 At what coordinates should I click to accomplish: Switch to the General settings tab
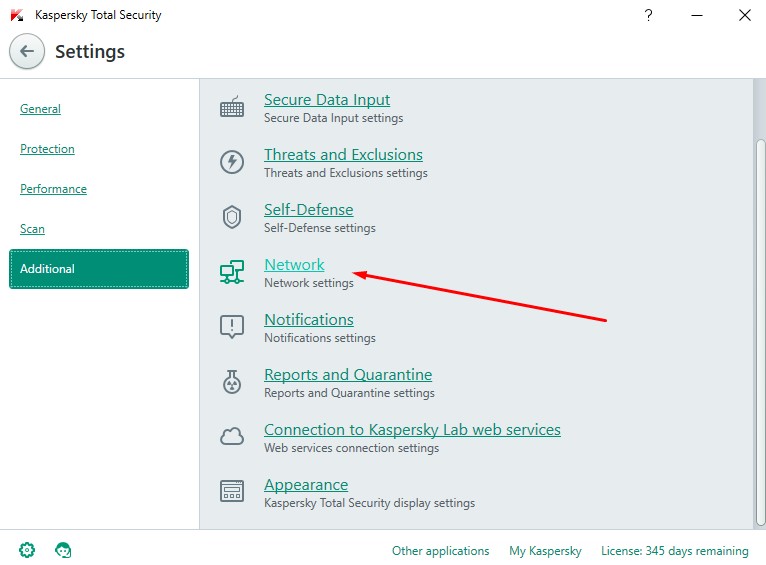click(x=41, y=109)
